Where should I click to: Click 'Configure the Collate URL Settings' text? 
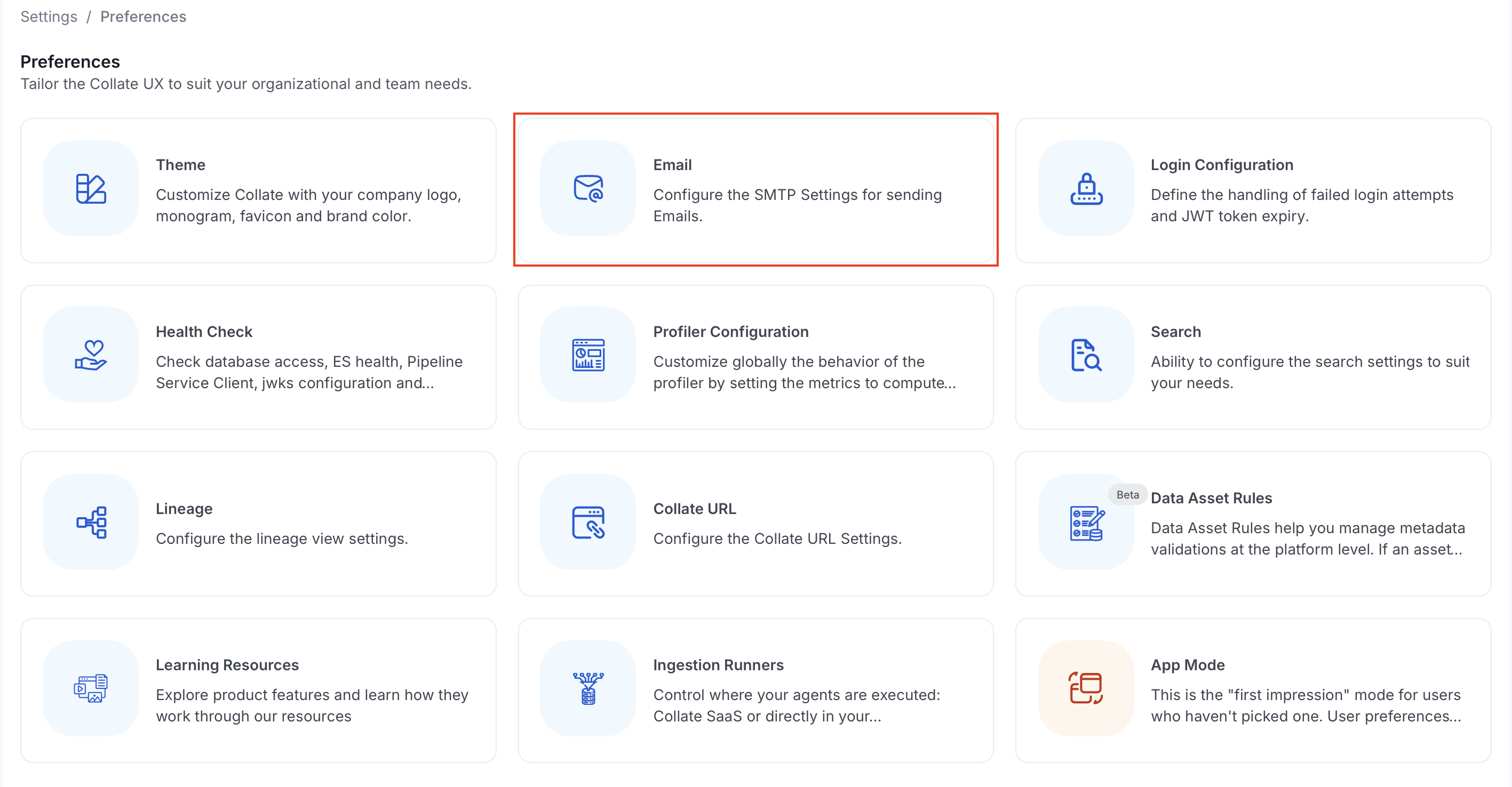pos(777,539)
